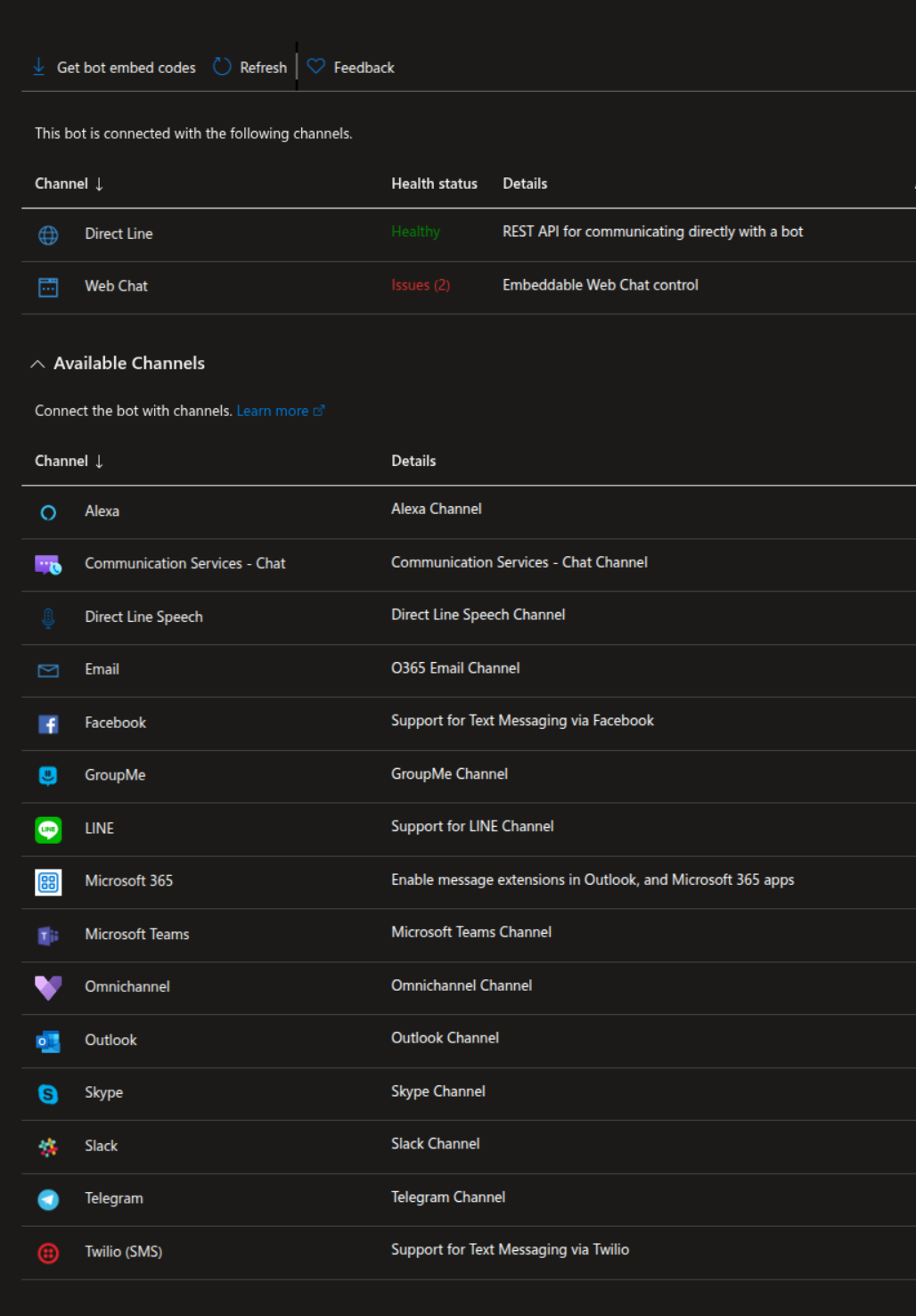Select the GroupMe channel name
Viewport: 916px width, 1316px height.
pos(115,775)
